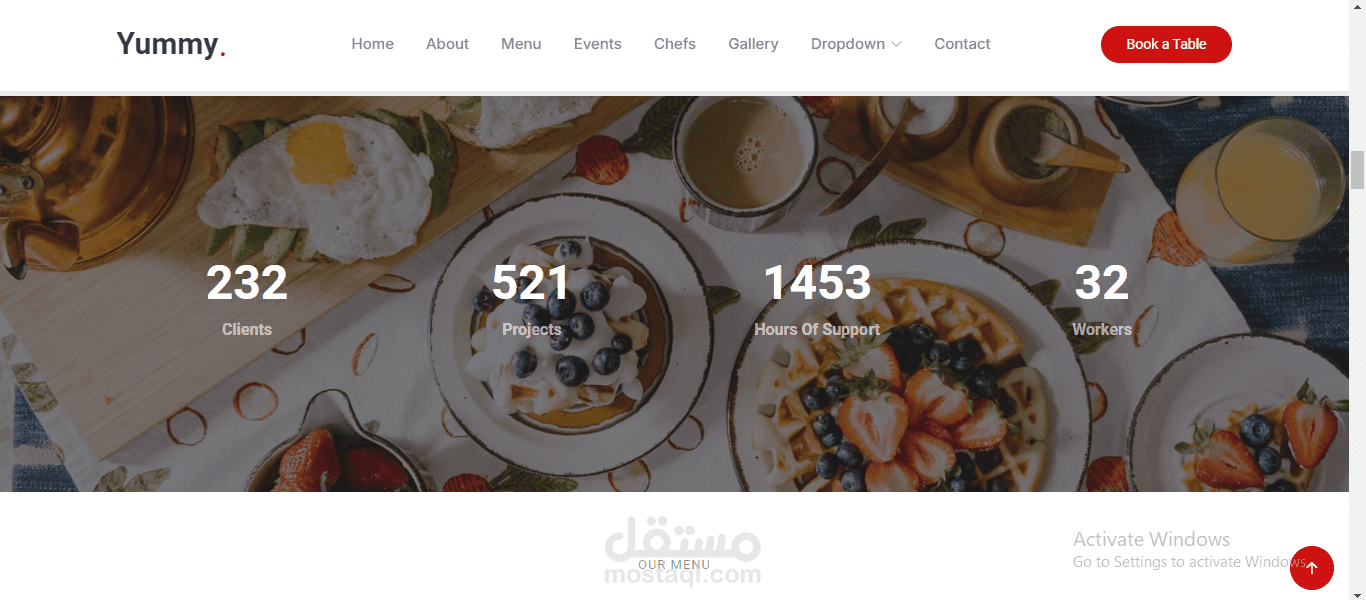Click the Activate Windows notice text
Image resolution: width=1366 pixels, height=600 pixels.
(1190, 549)
